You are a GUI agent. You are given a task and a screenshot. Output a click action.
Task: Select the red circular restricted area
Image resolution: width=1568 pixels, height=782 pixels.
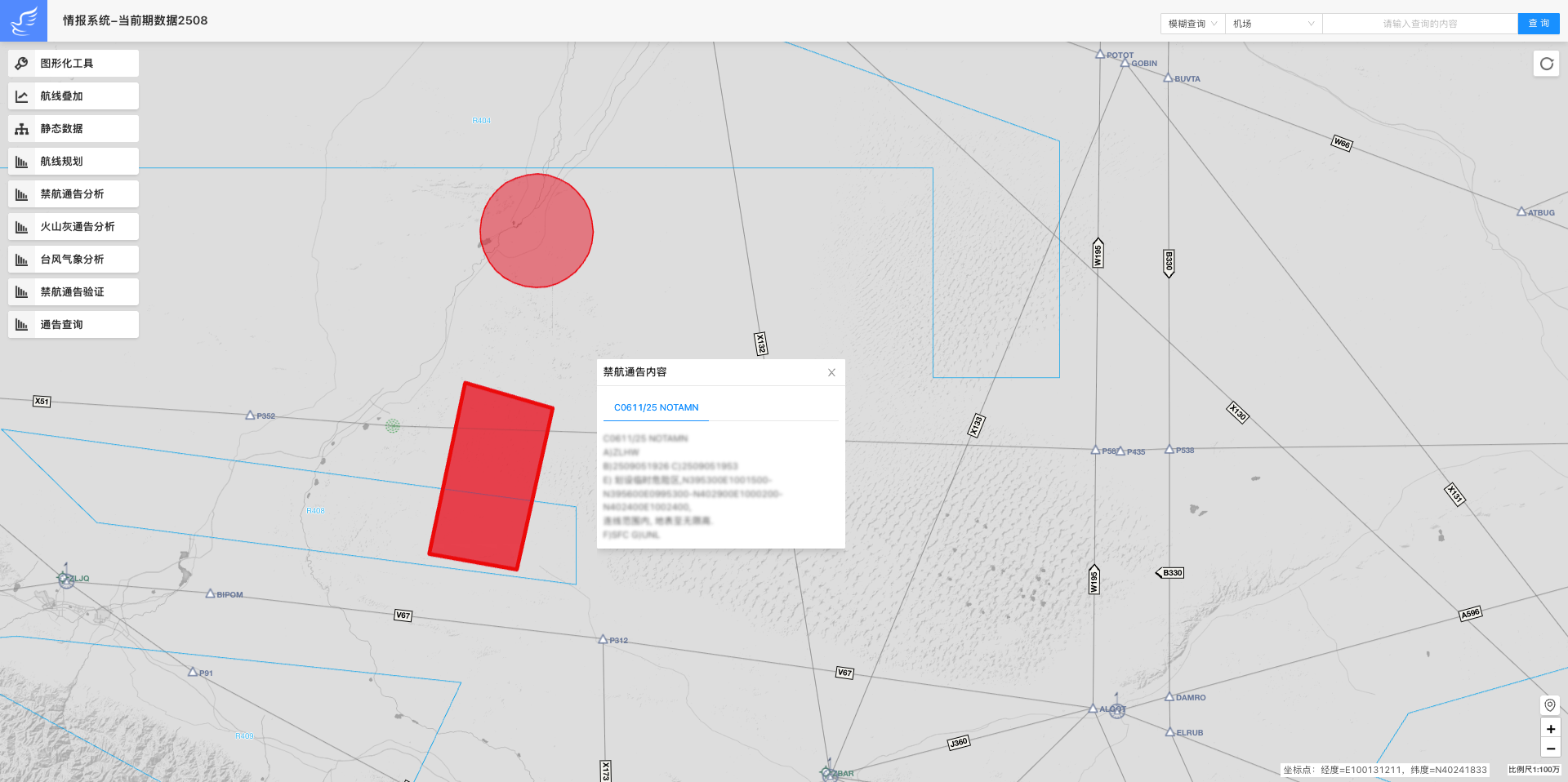(x=537, y=231)
